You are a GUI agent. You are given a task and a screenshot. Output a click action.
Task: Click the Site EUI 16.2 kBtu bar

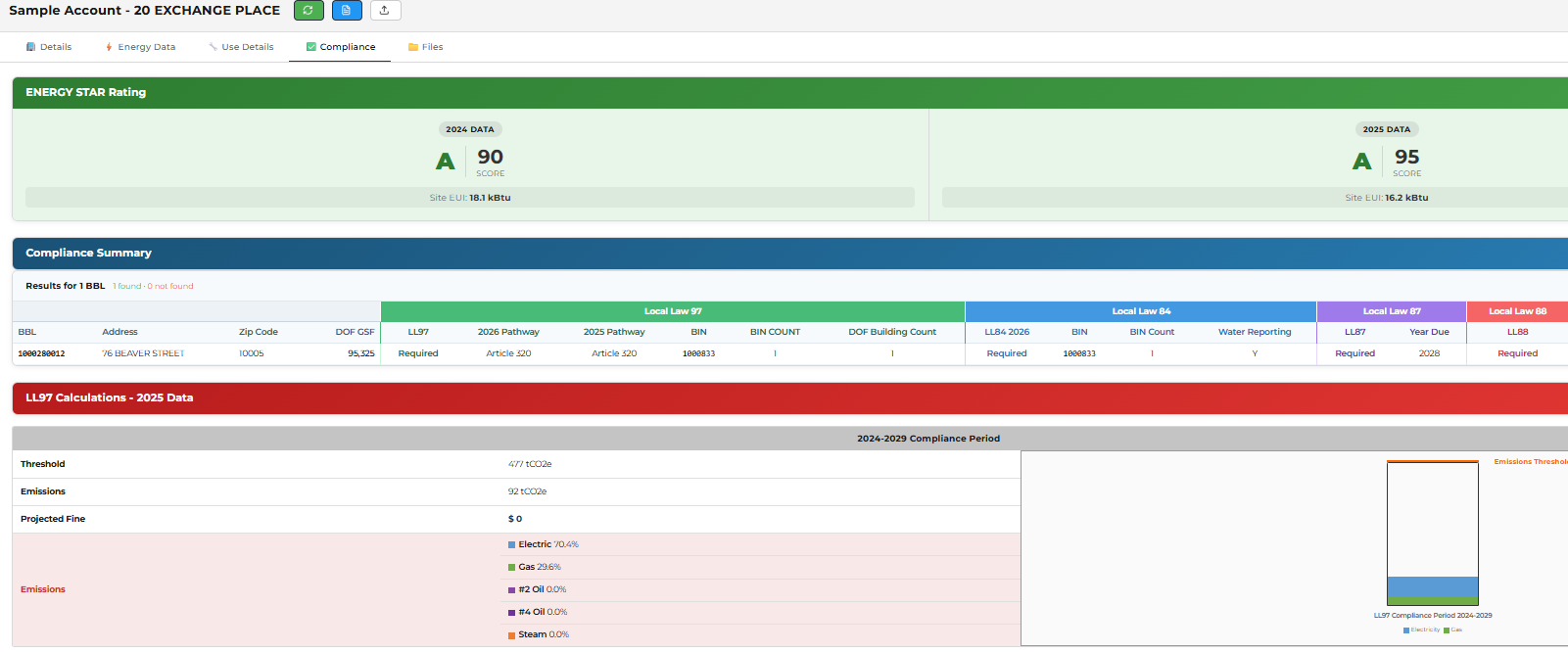[x=1256, y=197]
